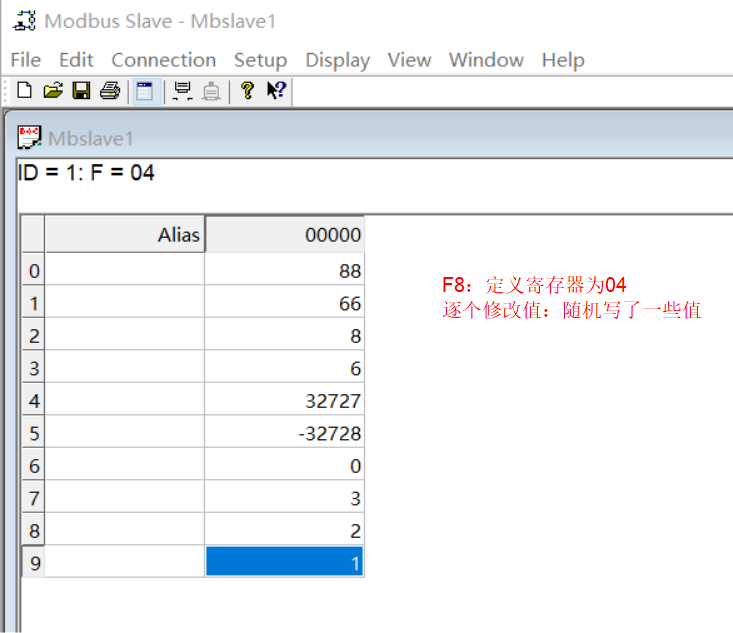Click the Connect toolbar icon

tap(182, 91)
